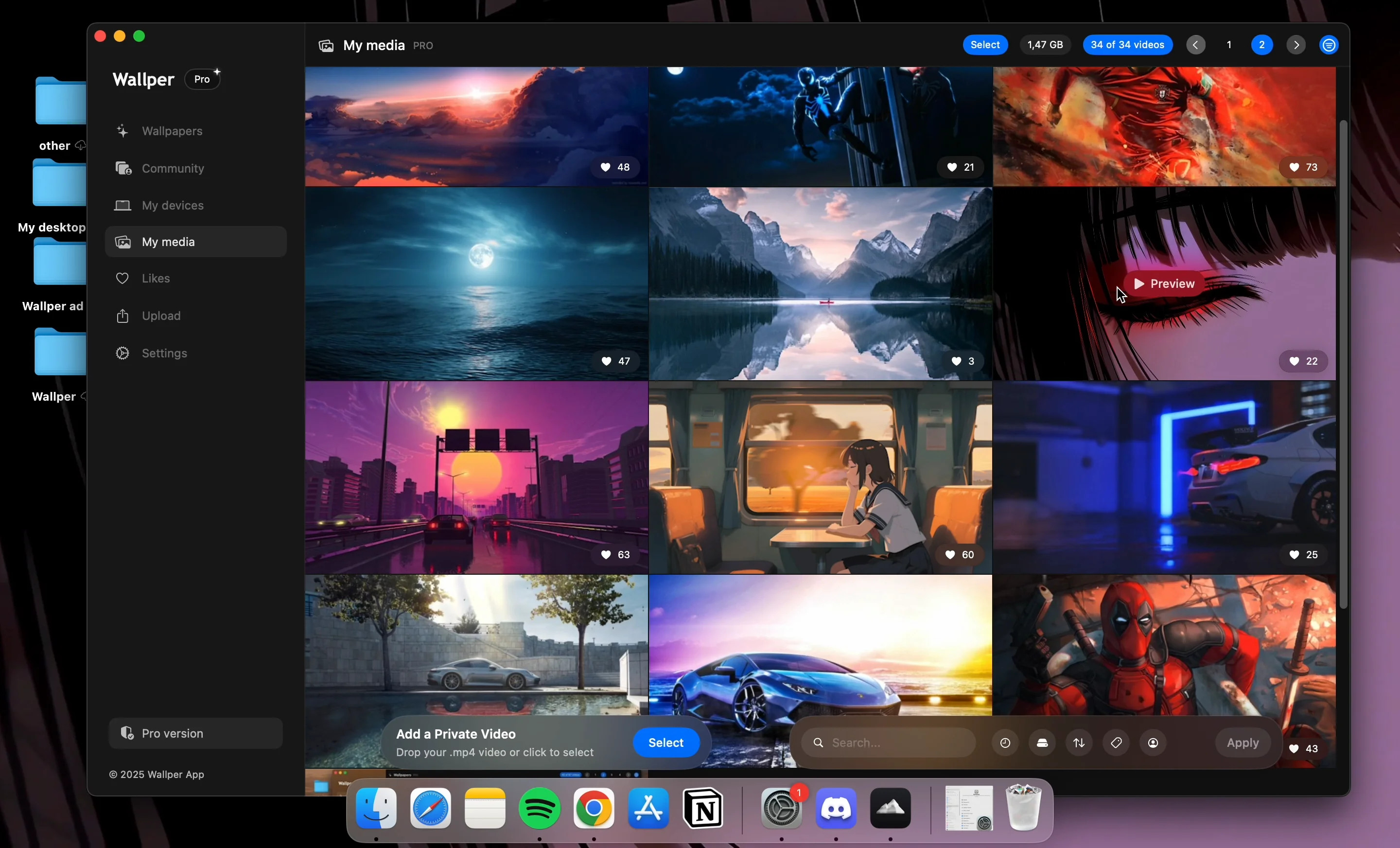Image resolution: width=1400 pixels, height=848 pixels.
Task: Toggle like on Spider-Man wallpaper showing 21
Action: [x=960, y=167]
